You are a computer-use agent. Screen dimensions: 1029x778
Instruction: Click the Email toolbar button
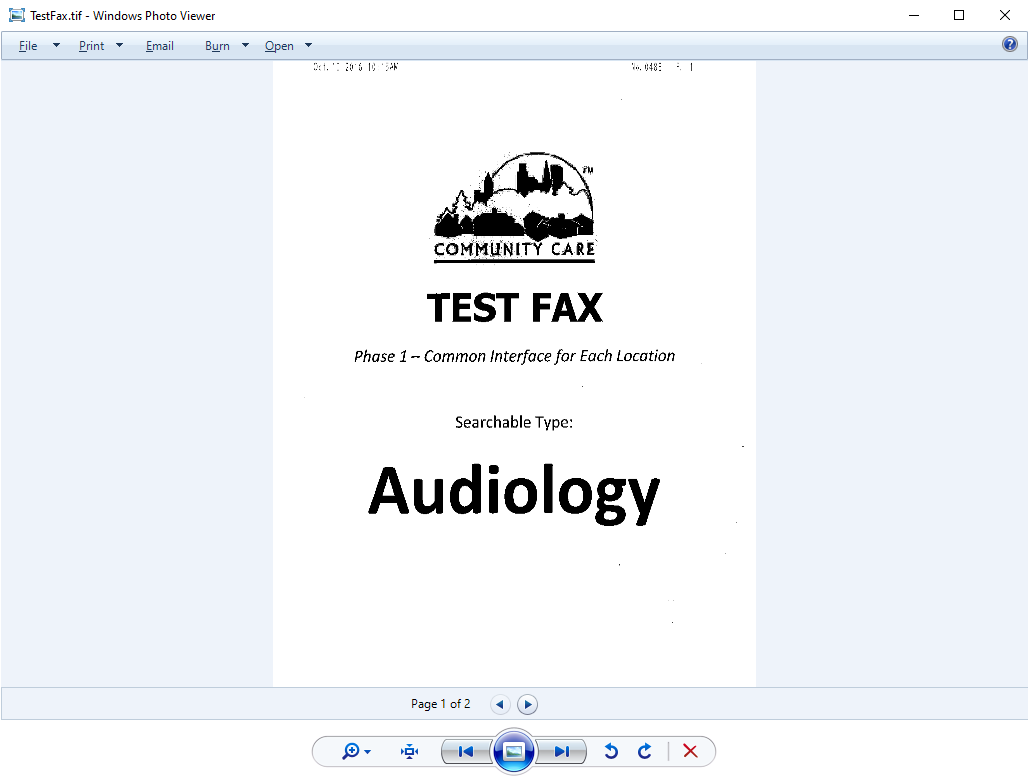click(x=159, y=46)
